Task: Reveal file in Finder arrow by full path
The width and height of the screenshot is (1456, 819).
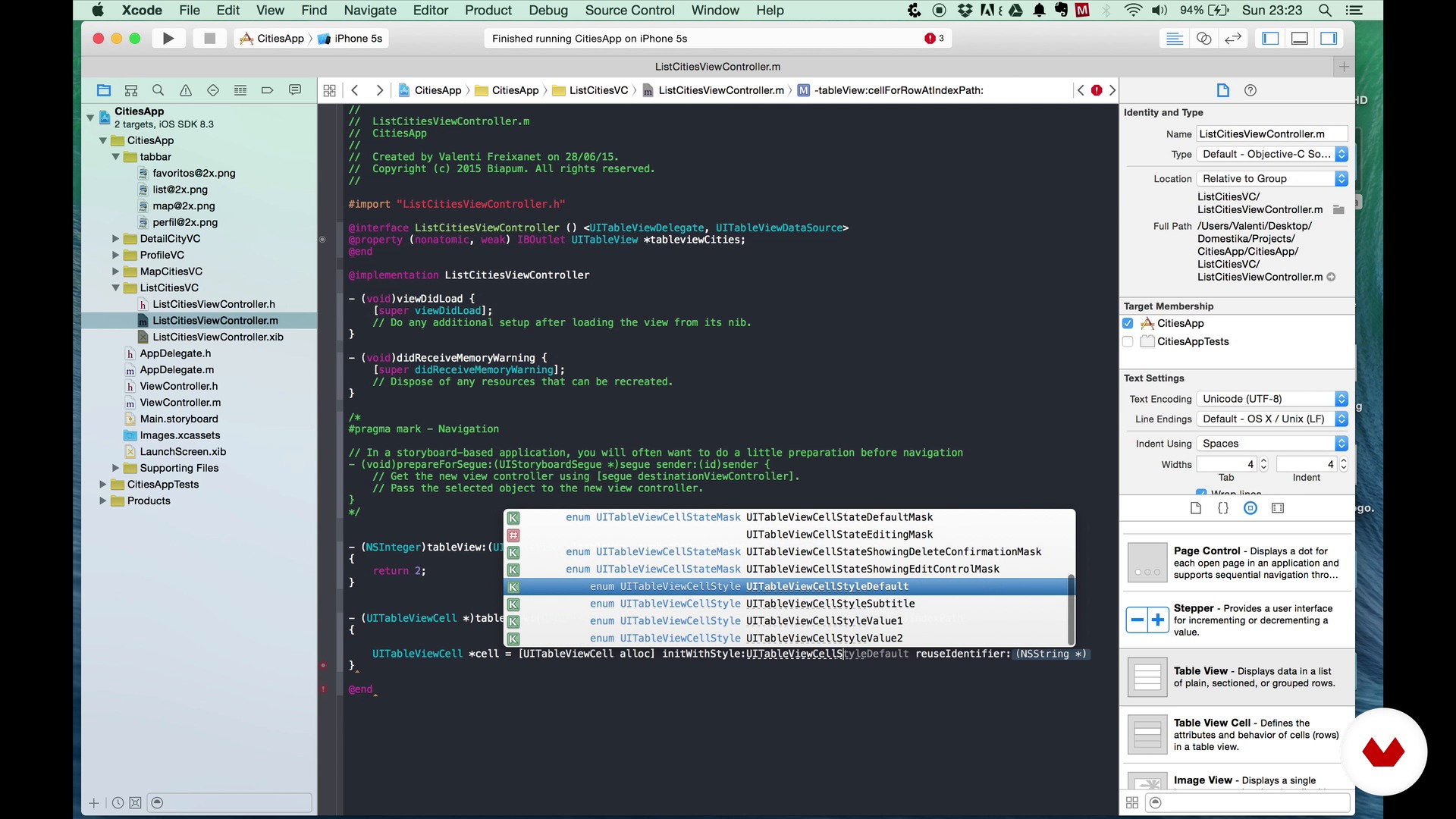Action: [1331, 277]
